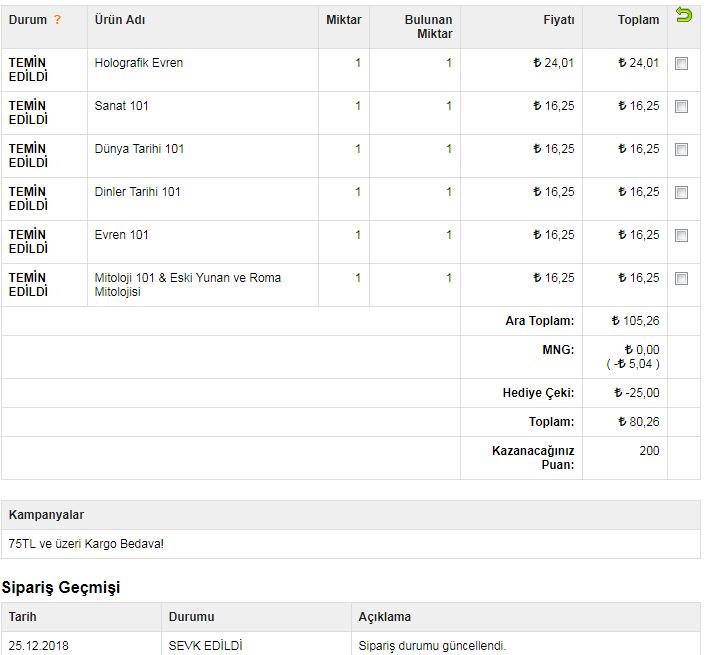Click the Bulunan Miktar column header
The height and width of the screenshot is (655, 707).
pyautogui.click(x=428, y=27)
